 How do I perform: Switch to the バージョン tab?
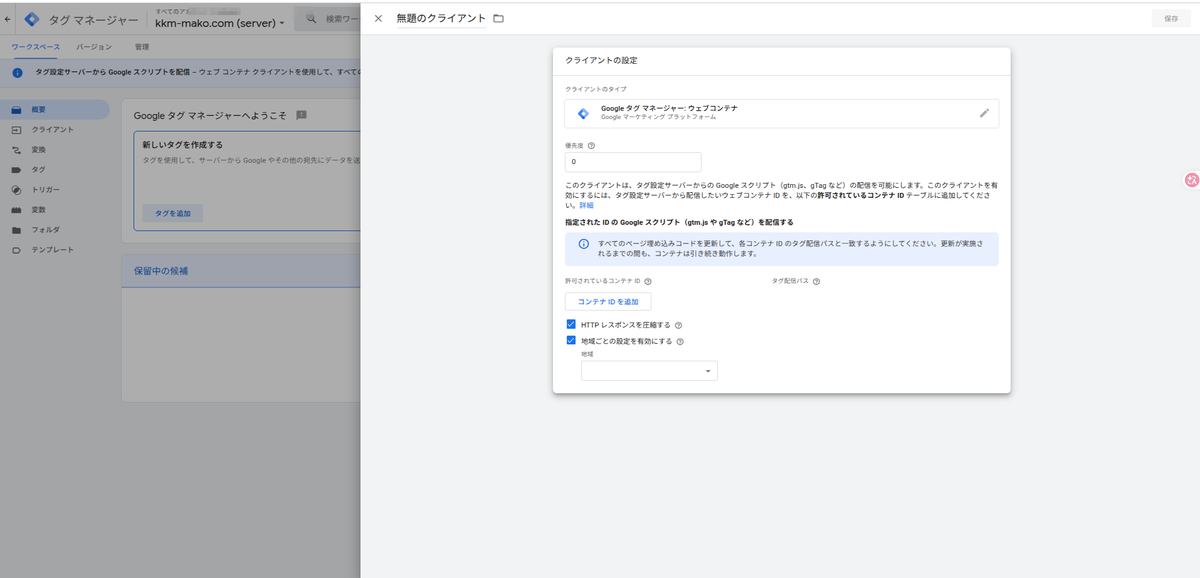point(94,47)
